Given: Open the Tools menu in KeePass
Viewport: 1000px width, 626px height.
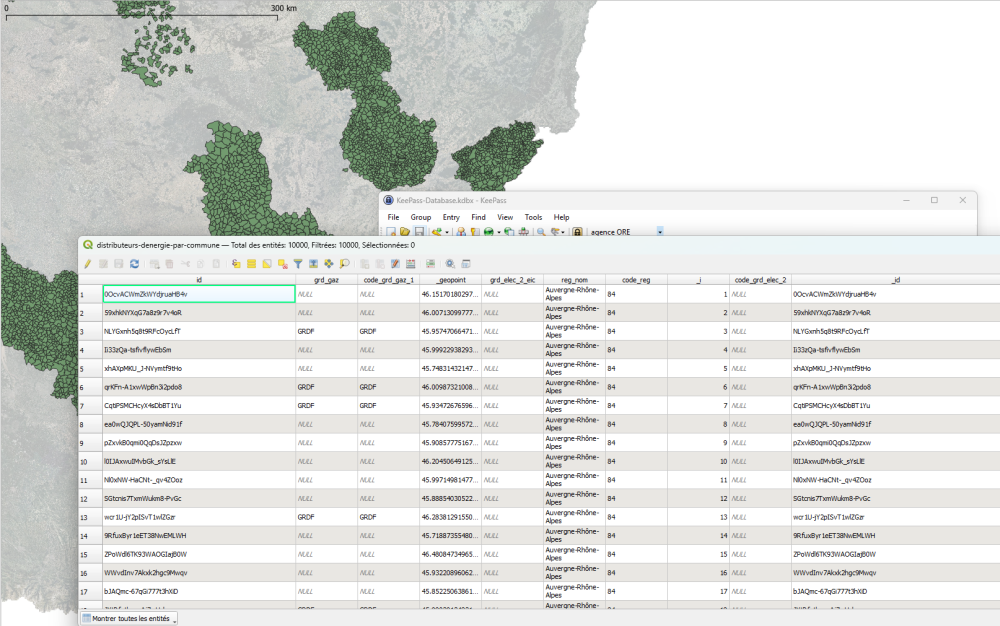Looking at the screenshot, I should [x=533, y=217].
